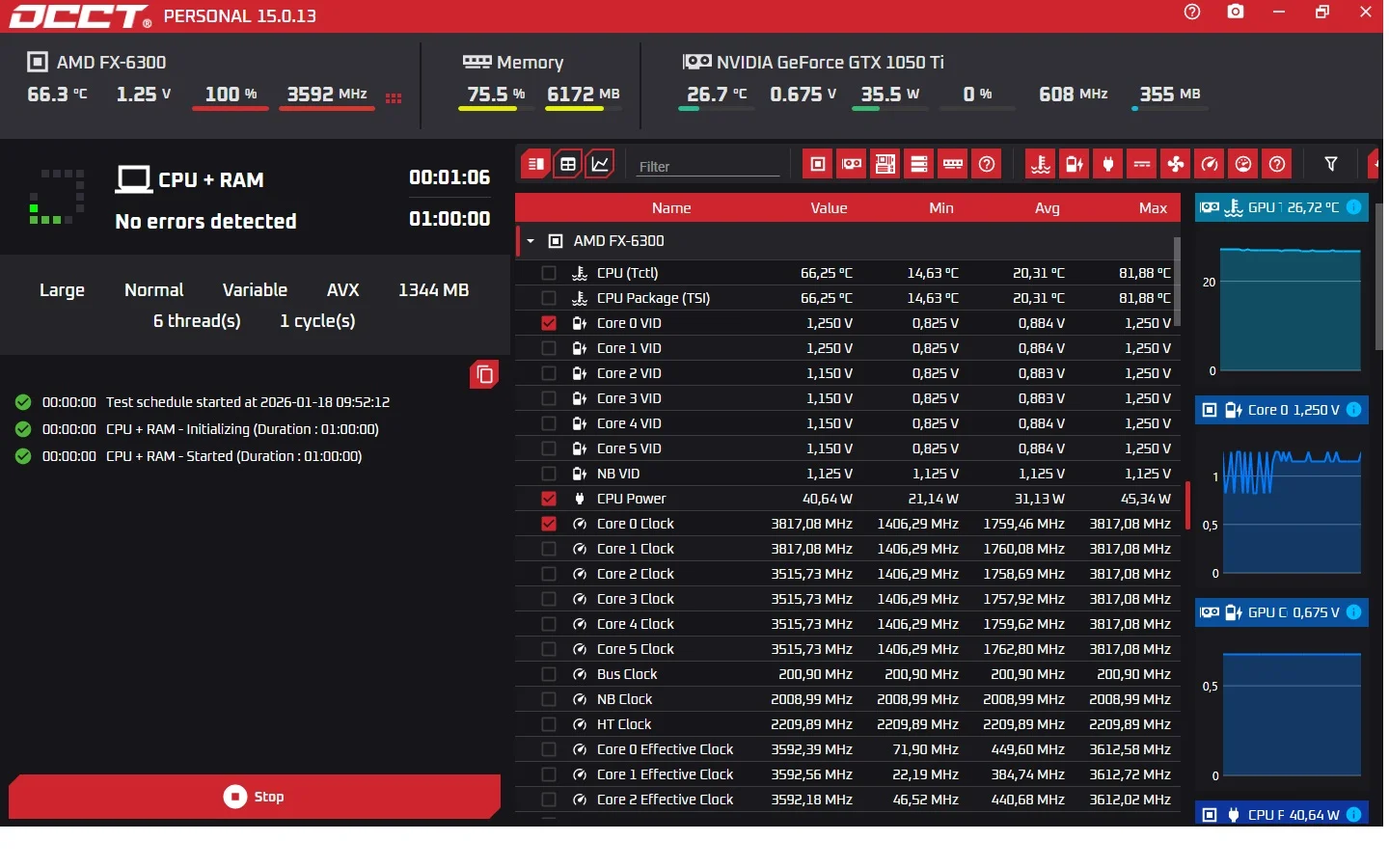Filter sensors by power plug icon
The image size is (1389, 868).
[x=1108, y=164]
